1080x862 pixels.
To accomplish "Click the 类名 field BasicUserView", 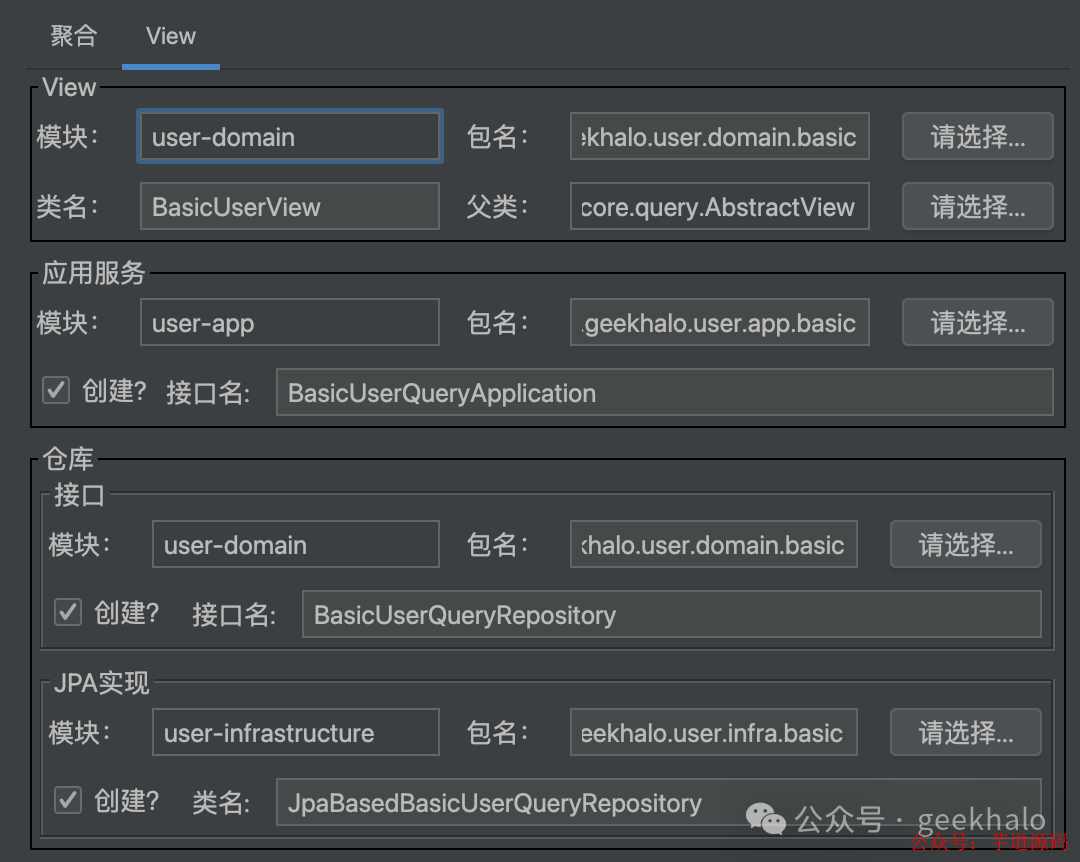I will tap(290, 206).
